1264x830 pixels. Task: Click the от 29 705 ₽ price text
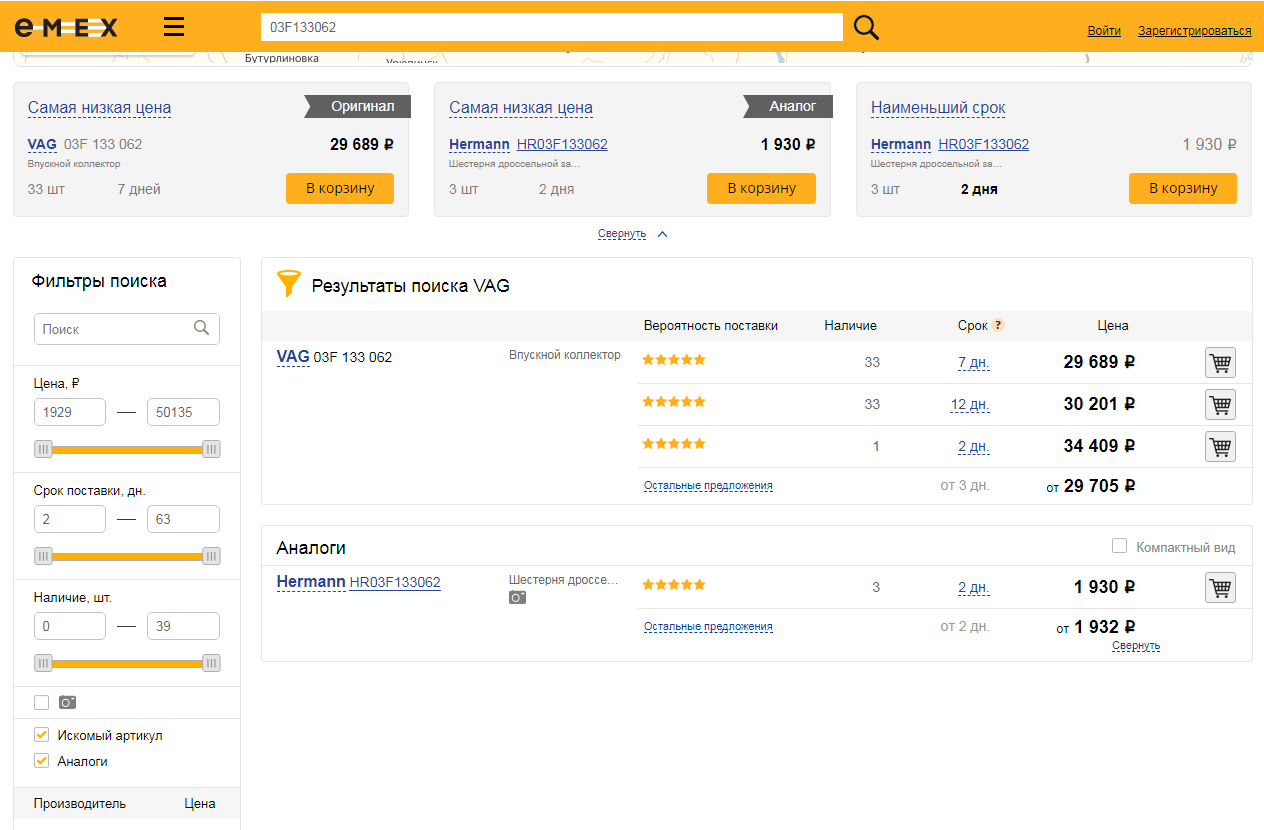point(1091,486)
